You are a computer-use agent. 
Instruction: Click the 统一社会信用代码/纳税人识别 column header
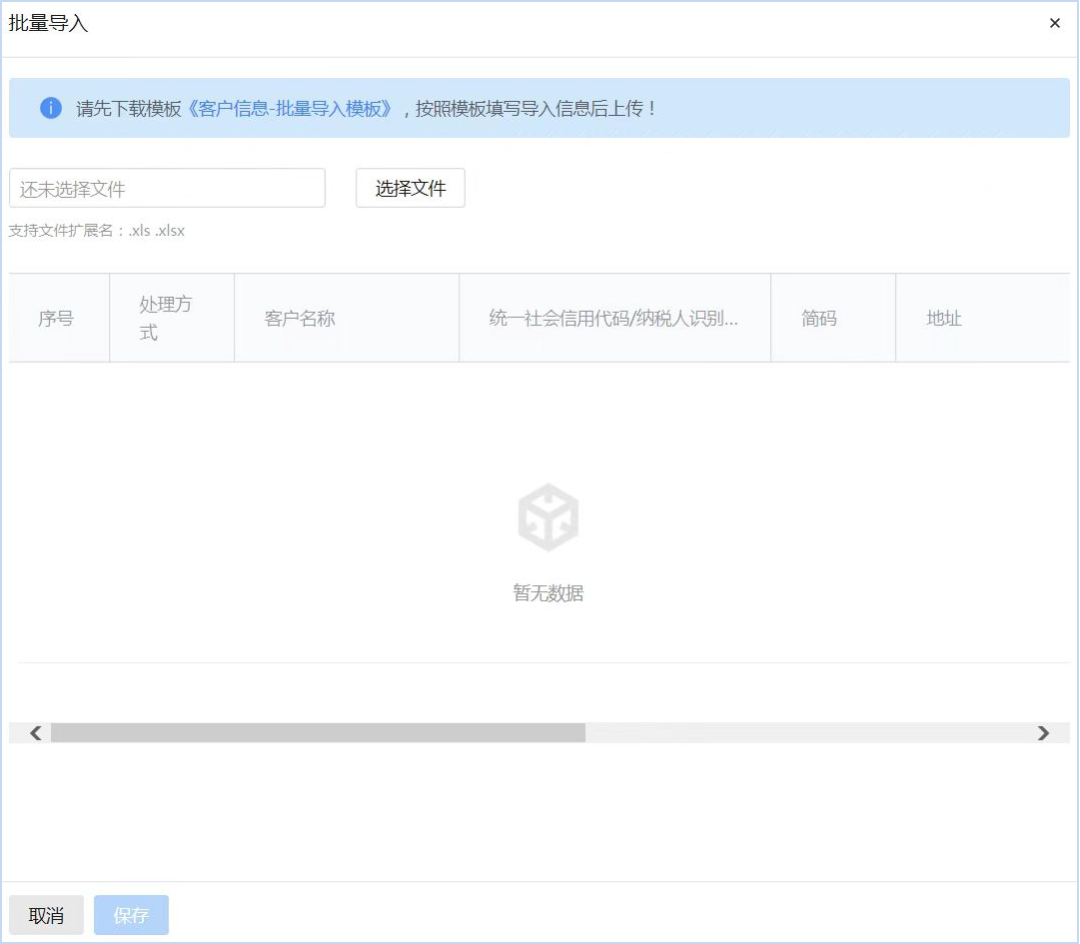[615, 317]
